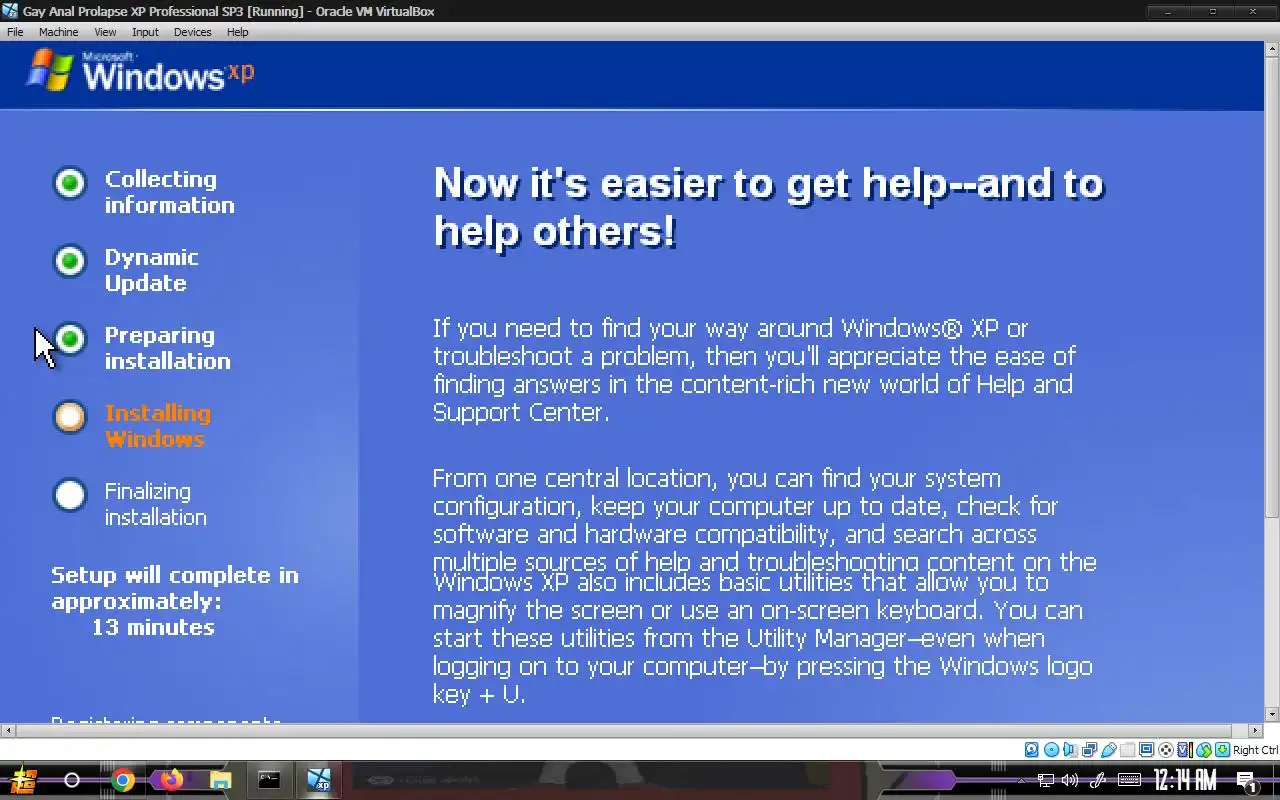Open the View menu

pyautogui.click(x=105, y=32)
